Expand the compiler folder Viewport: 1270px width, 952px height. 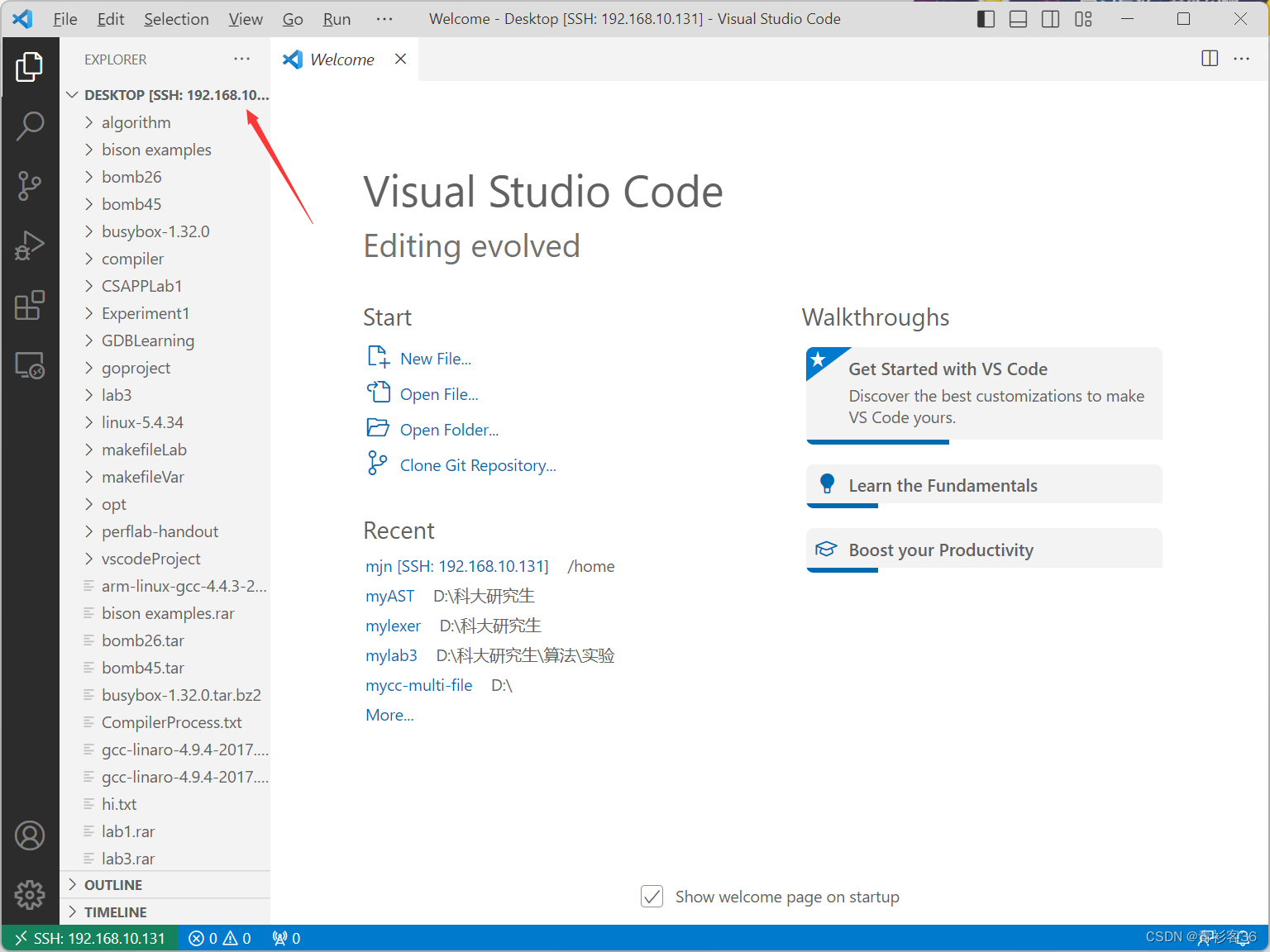point(165,259)
